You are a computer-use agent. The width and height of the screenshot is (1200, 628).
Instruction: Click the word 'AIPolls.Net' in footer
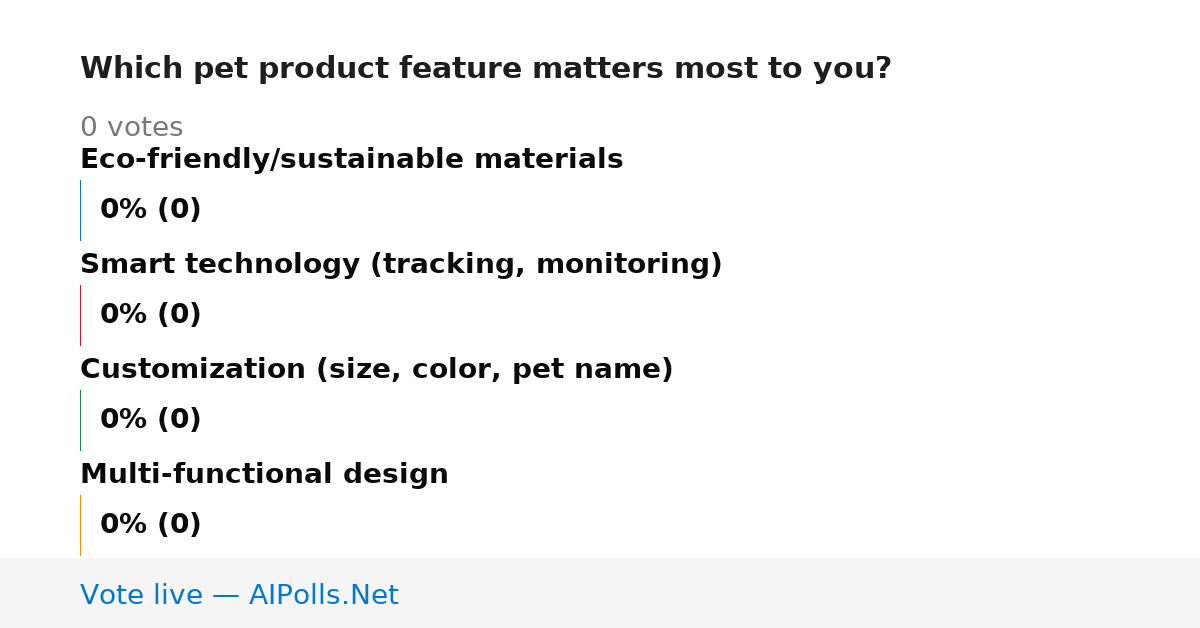click(x=323, y=595)
